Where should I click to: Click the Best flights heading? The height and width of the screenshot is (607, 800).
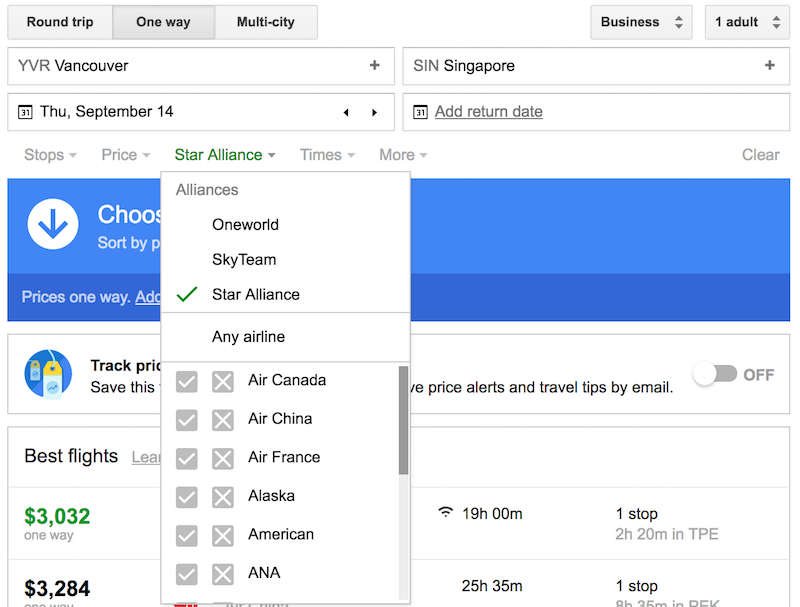pyautogui.click(x=71, y=456)
